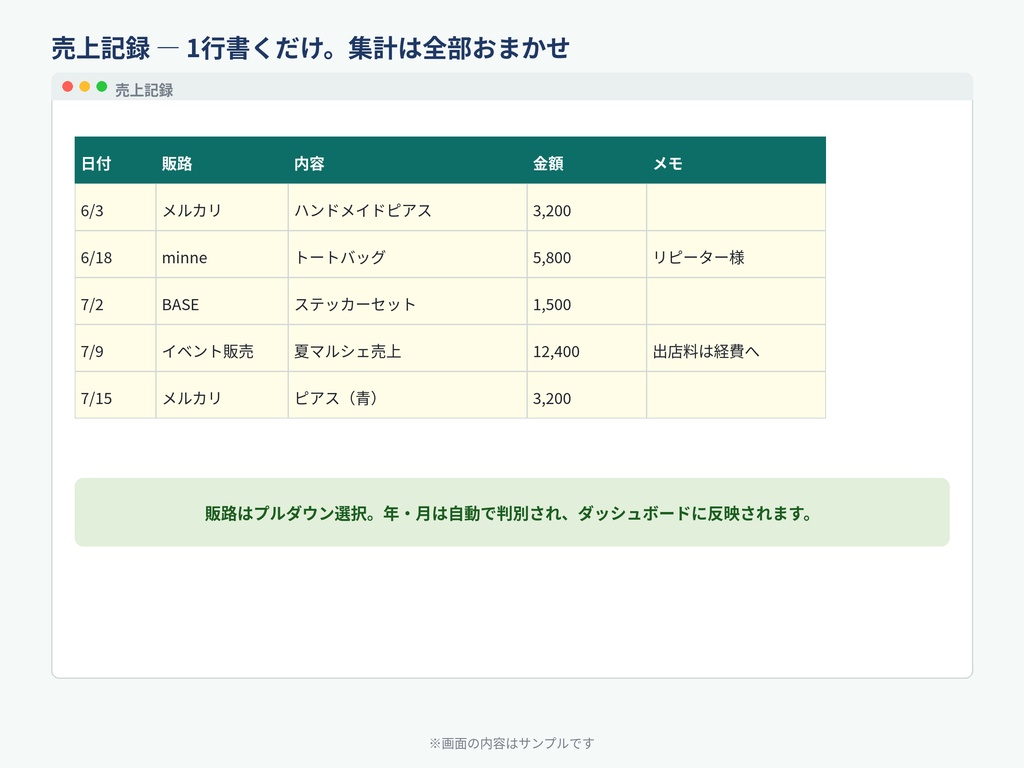Select the ステッカーセット content cell

click(x=408, y=302)
